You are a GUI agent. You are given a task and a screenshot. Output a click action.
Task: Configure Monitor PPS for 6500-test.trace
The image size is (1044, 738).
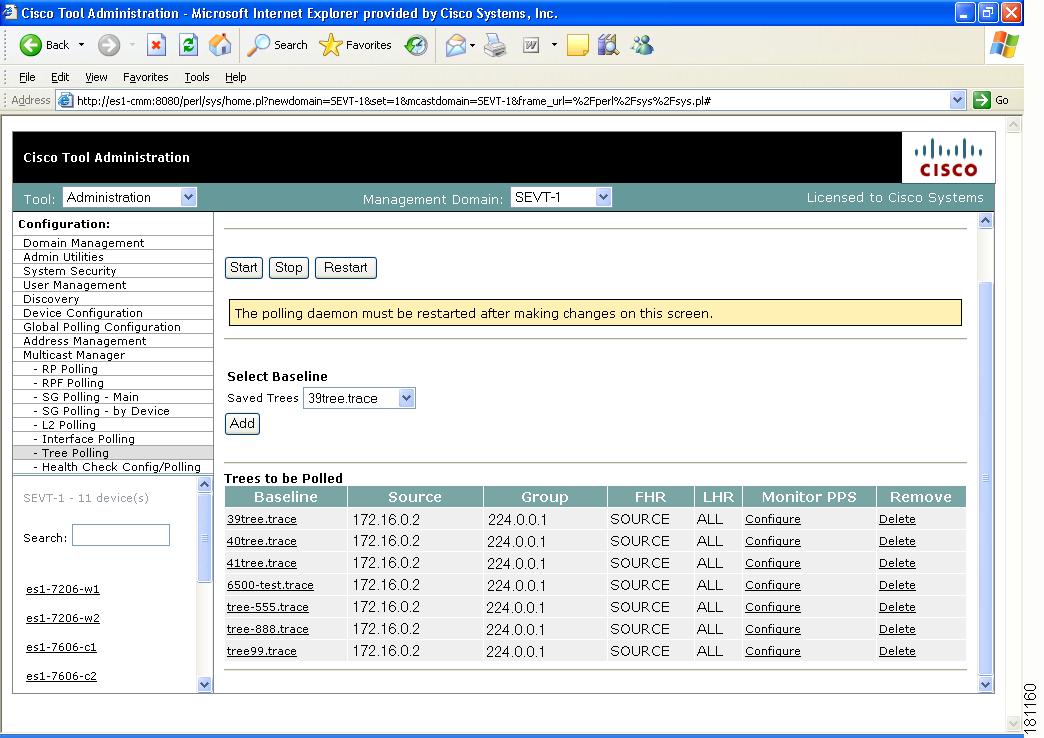(x=772, y=585)
